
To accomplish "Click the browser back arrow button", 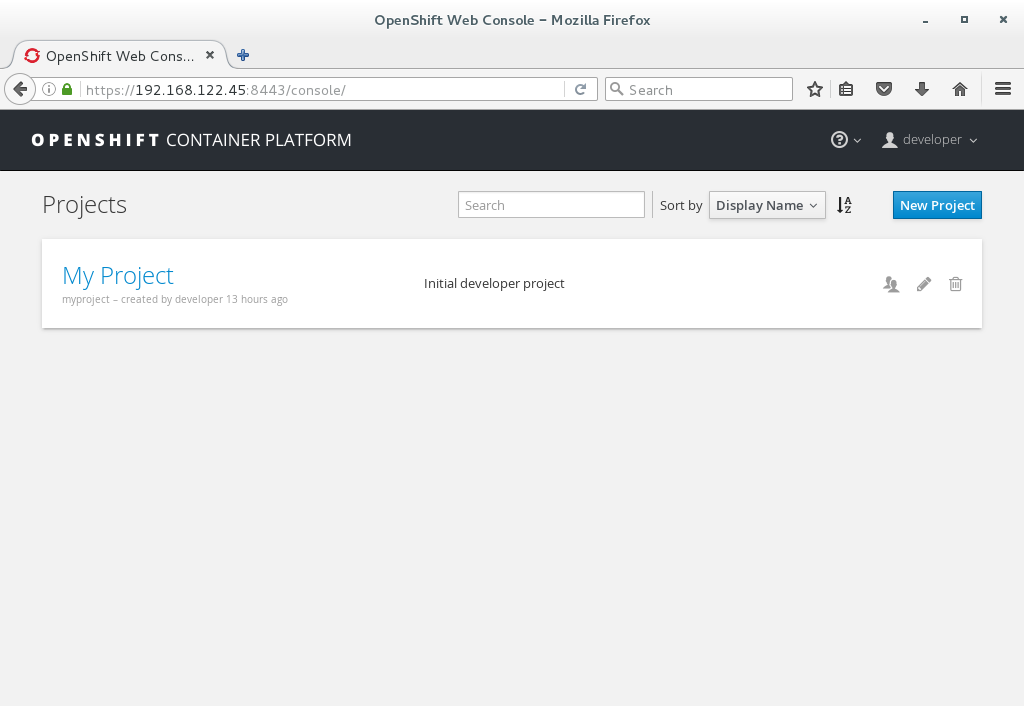I will 19,89.
